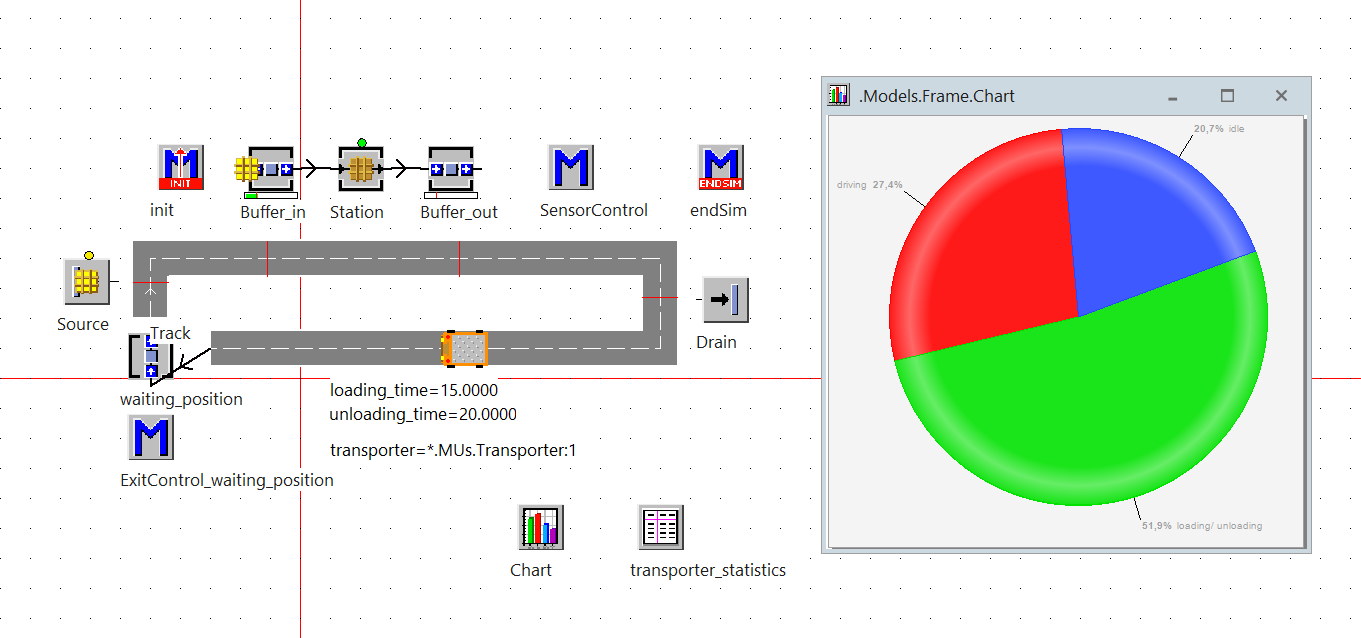The height and width of the screenshot is (638, 1361).
Task: Open the Chart object icon
Action: pyautogui.click(x=541, y=527)
